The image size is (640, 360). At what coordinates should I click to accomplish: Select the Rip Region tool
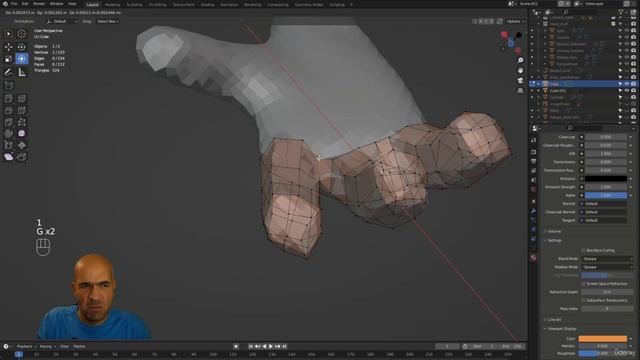(22, 157)
